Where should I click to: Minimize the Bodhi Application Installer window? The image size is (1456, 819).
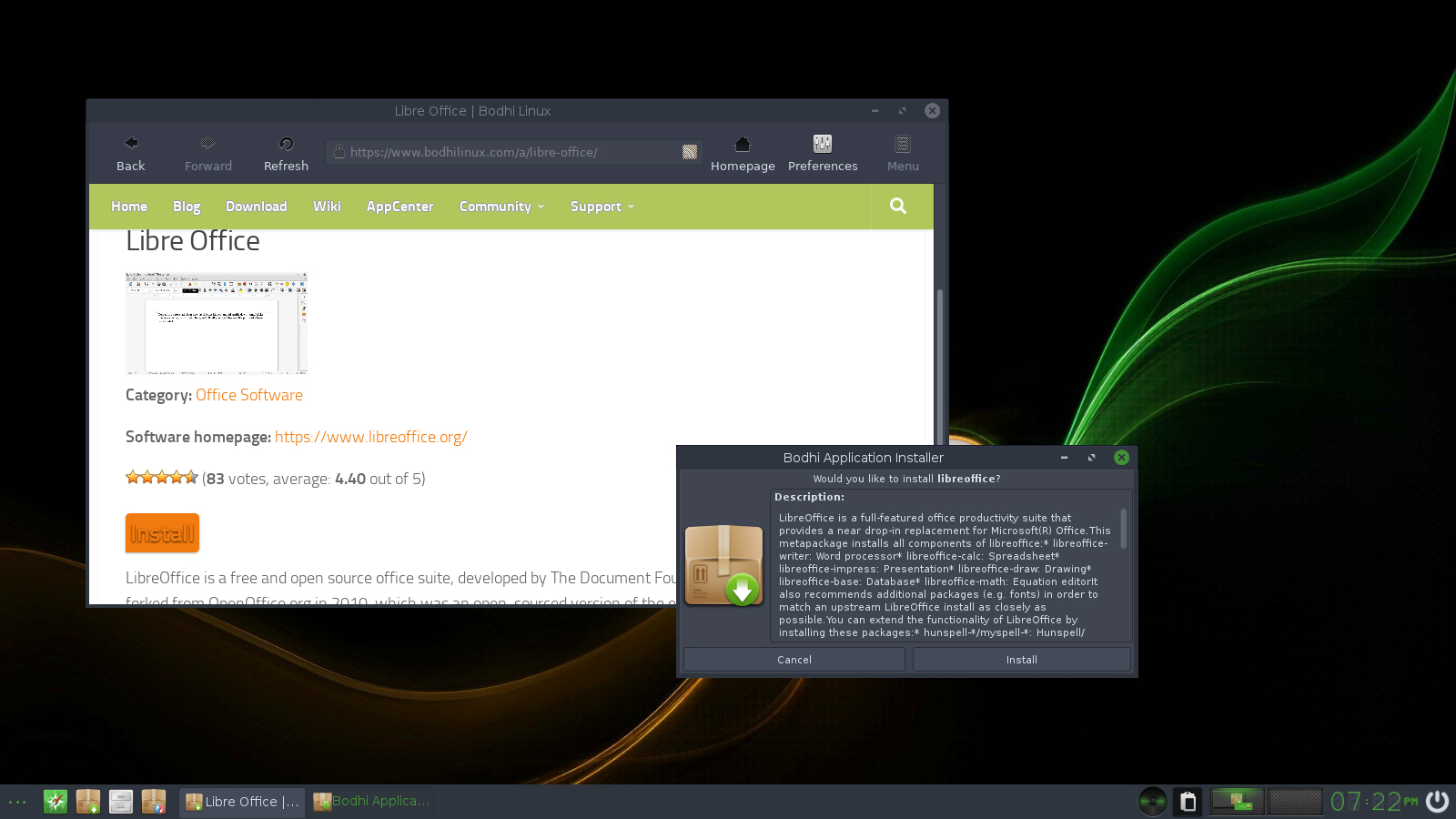pyautogui.click(x=1064, y=458)
